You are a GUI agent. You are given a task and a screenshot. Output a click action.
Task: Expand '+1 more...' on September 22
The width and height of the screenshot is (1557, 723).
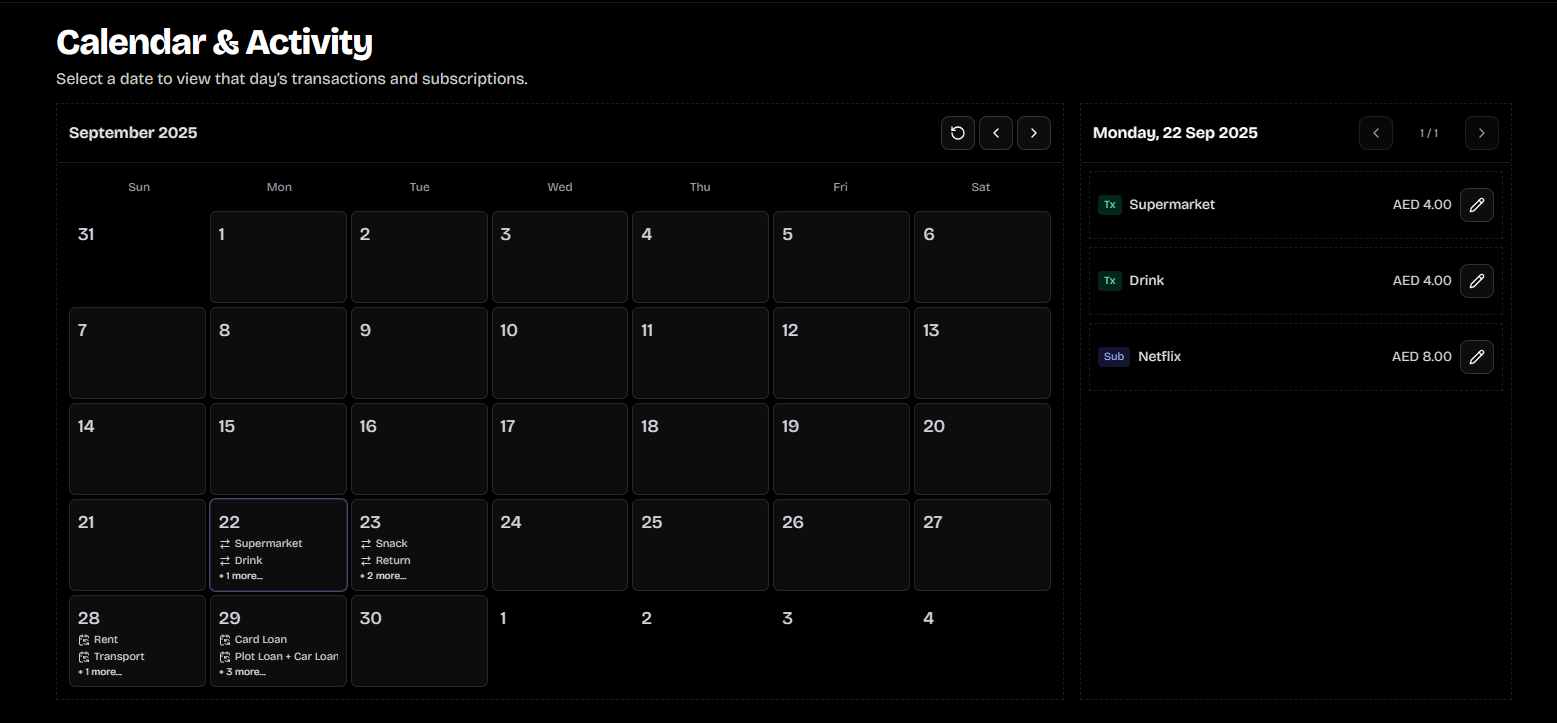click(240, 575)
